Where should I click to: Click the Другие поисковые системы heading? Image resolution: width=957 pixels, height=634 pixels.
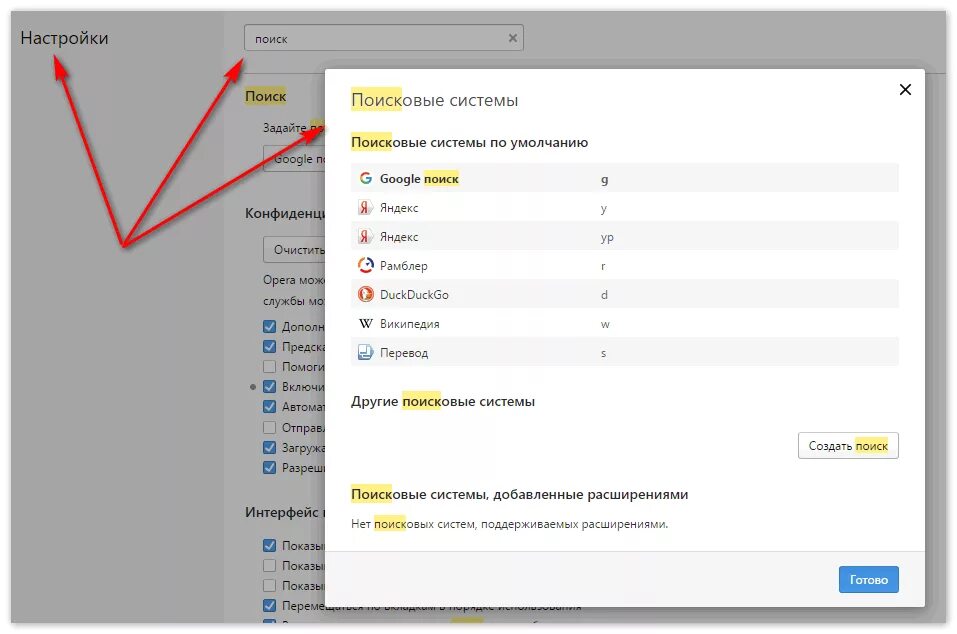tap(442, 402)
